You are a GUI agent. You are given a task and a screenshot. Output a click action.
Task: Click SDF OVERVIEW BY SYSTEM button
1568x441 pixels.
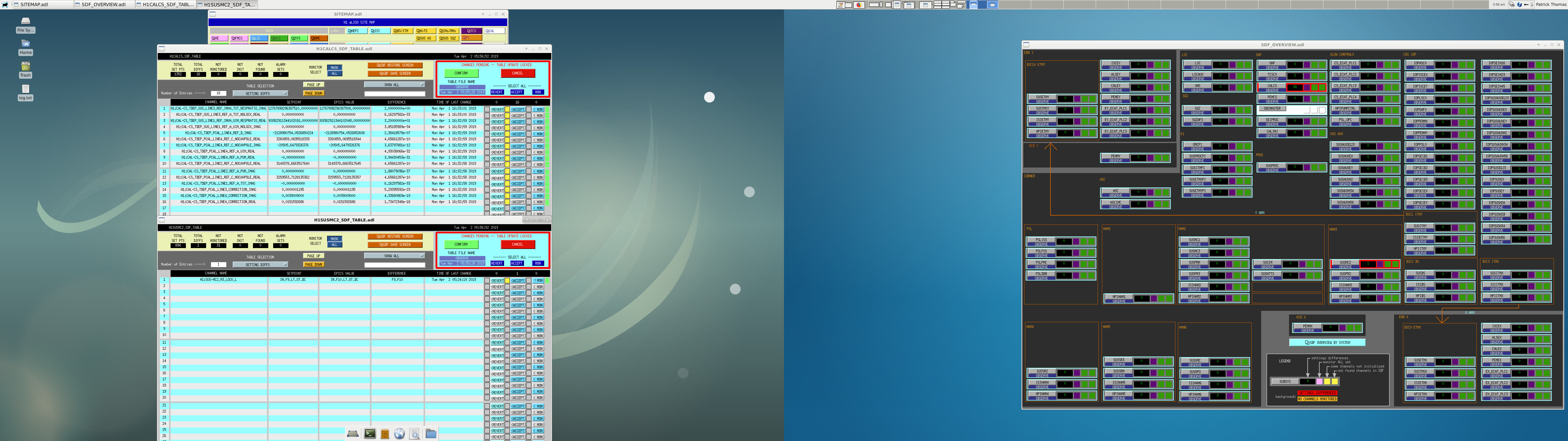coord(1327,343)
